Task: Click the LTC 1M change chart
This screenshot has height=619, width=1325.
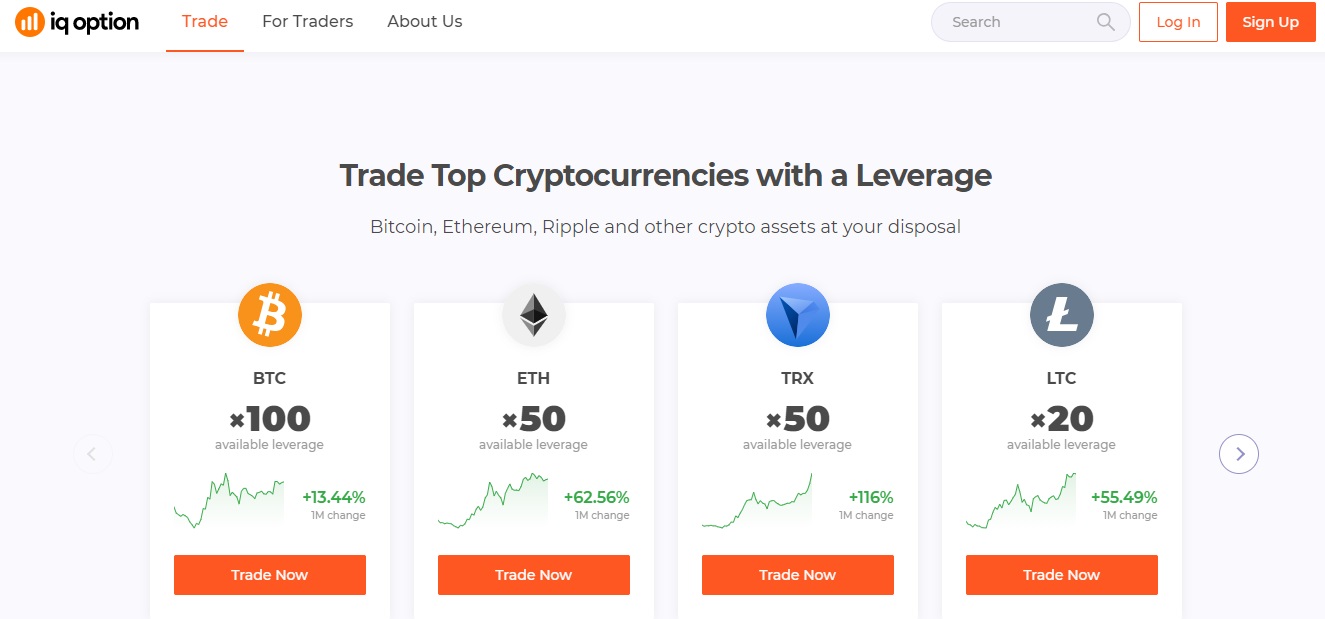Action: click(x=1021, y=501)
